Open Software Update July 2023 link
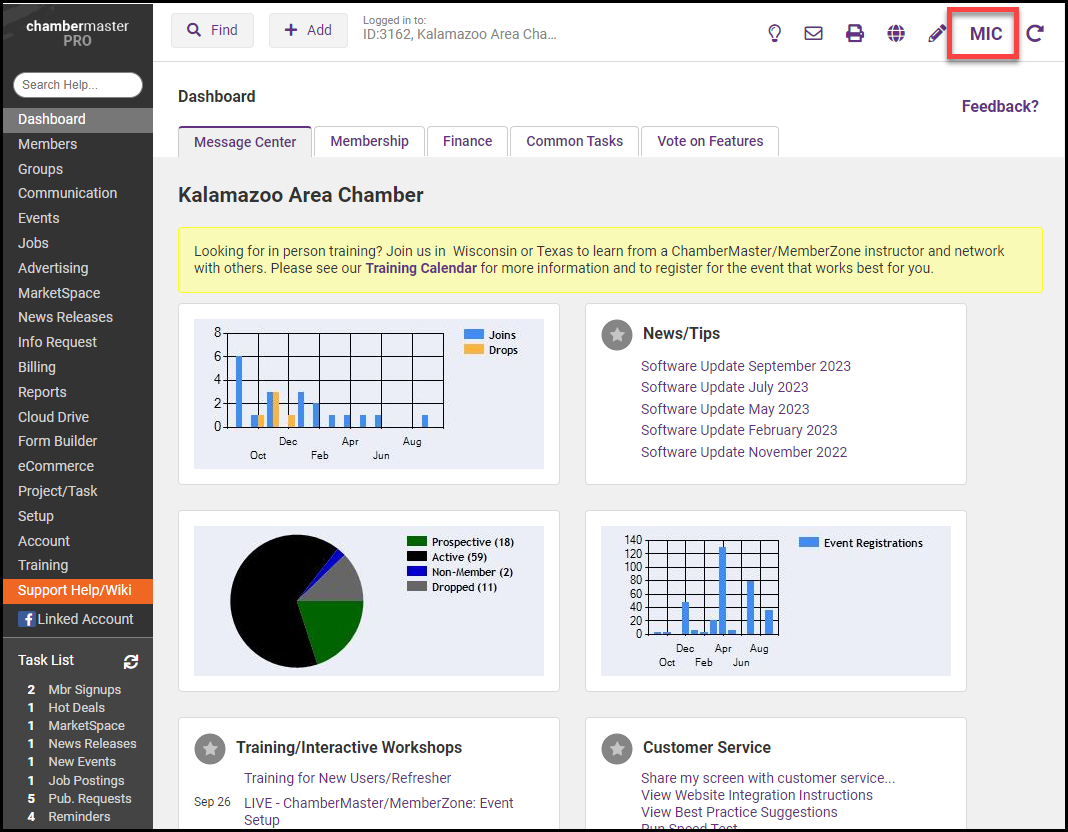The height and width of the screenshot is (832, 1068). coord(725,387)
